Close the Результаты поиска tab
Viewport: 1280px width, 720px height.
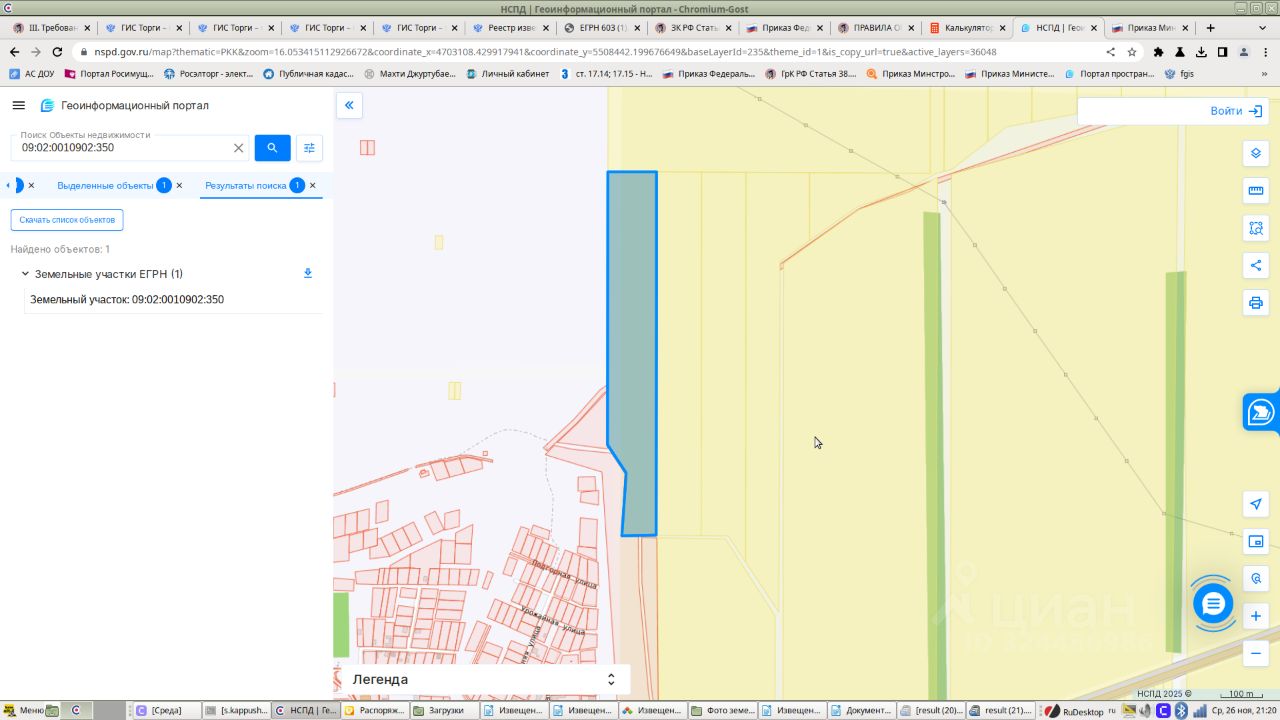pos(313,186)
